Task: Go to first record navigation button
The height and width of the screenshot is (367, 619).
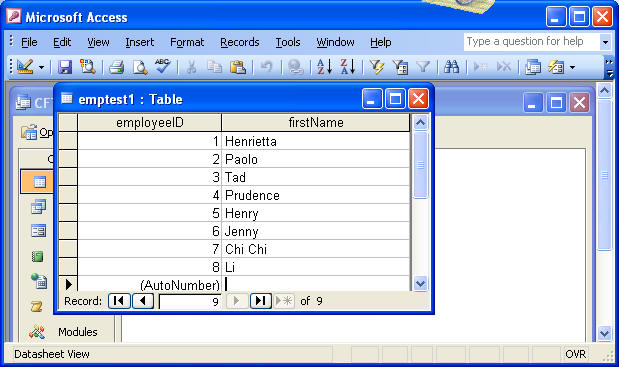Action: [119, 301]
